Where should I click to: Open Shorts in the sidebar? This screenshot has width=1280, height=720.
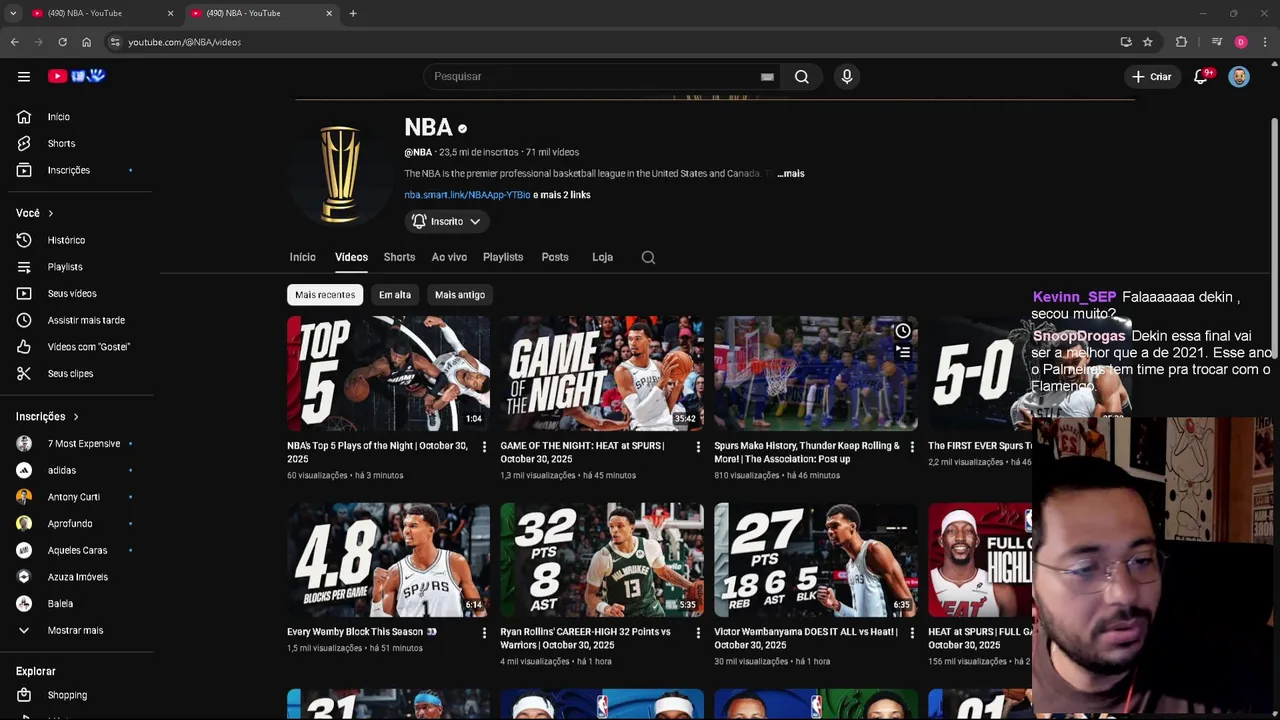click(x=77, y=143)
